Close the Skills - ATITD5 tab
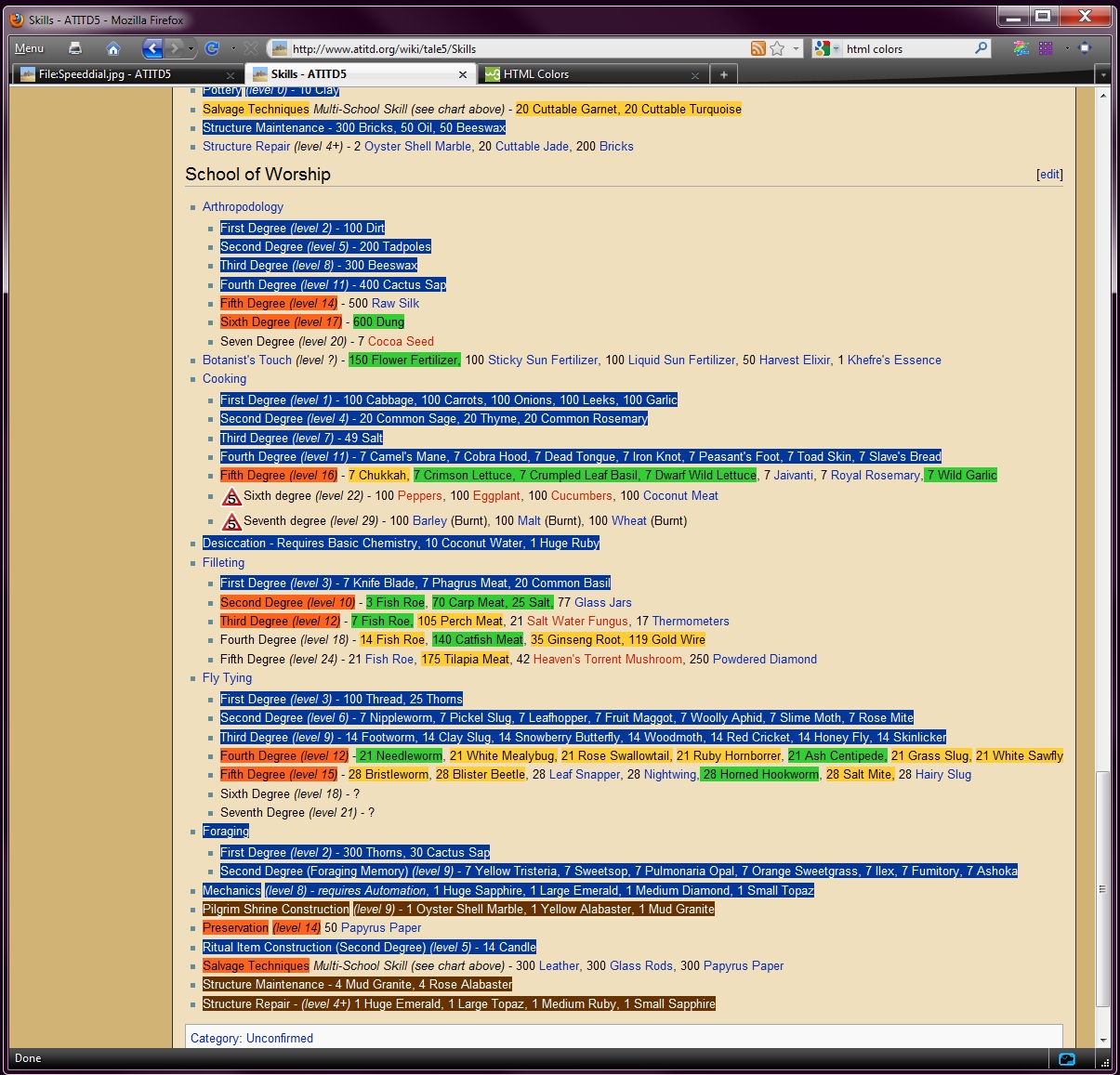The height and width of the screenshot is (1075, 1120). pyautogui.click(x=463, y=74)
